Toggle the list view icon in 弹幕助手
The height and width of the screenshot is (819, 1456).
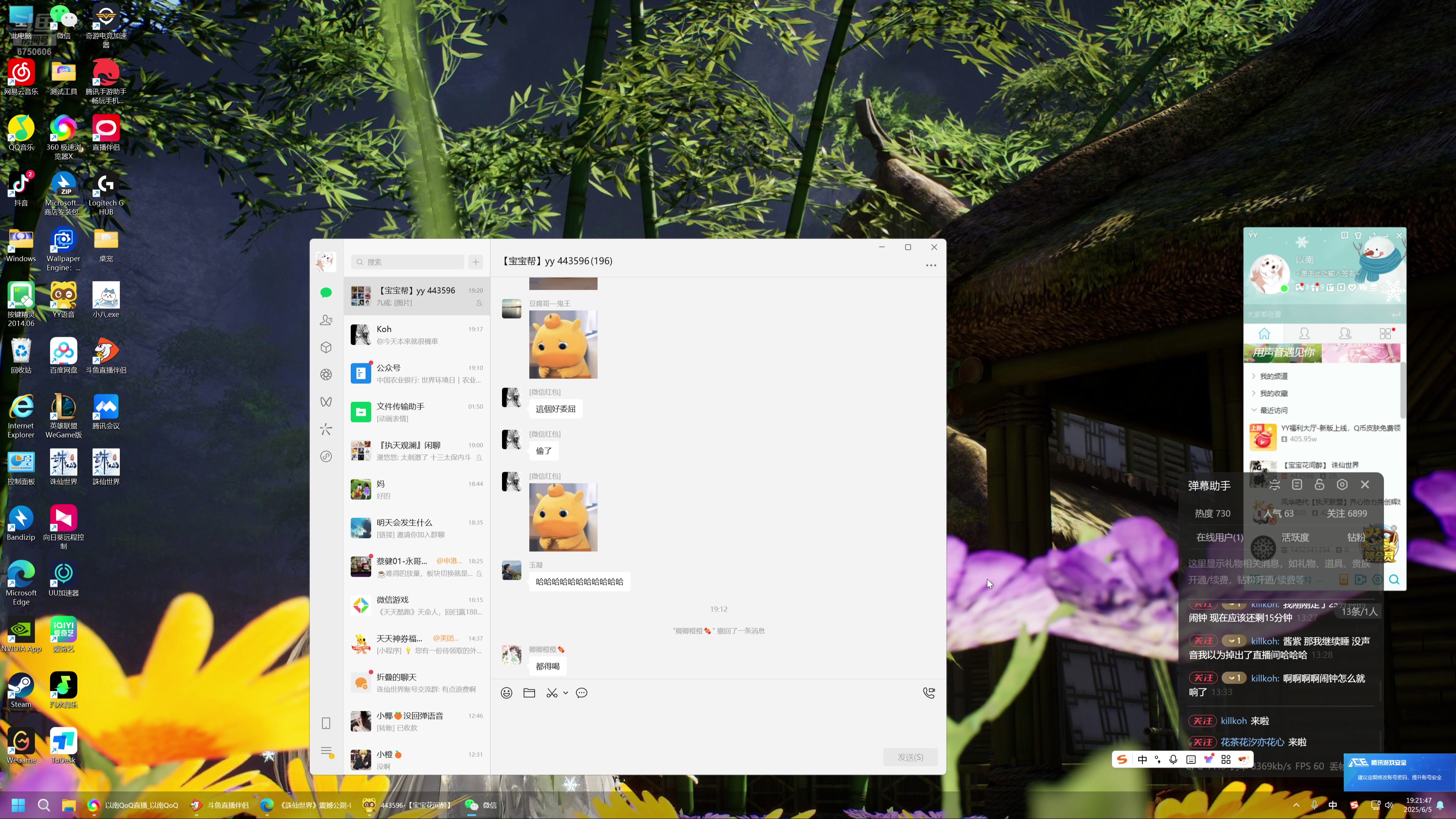click(1297, 485)
